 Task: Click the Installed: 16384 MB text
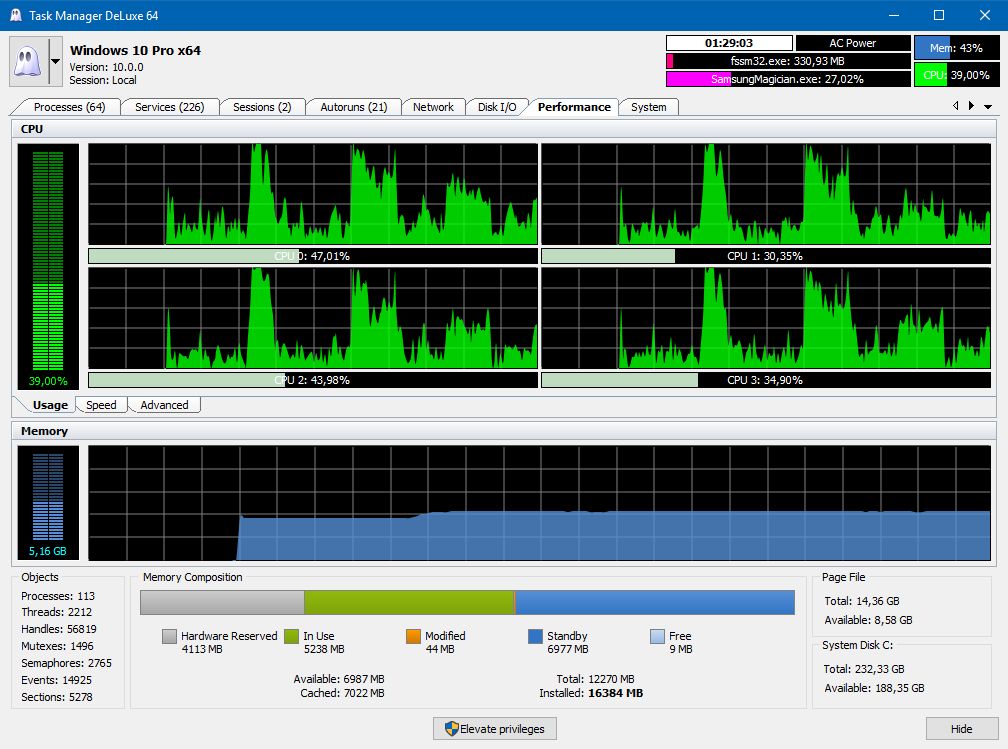click(x=591, y=693)
